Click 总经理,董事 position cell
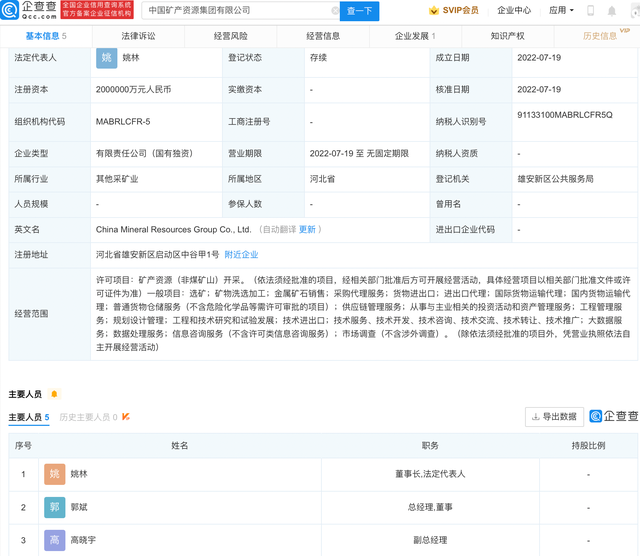Screen dimensions: 640x556 pyautogui.click(x=430, y=507)
